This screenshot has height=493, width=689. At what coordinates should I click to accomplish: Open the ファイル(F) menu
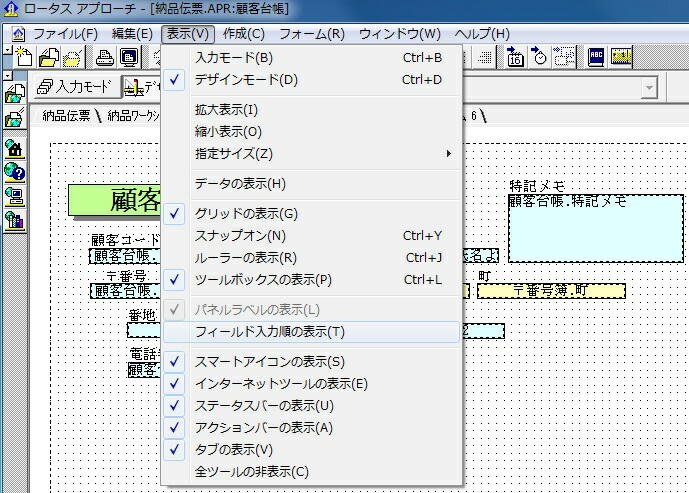[x=65, y=34]
